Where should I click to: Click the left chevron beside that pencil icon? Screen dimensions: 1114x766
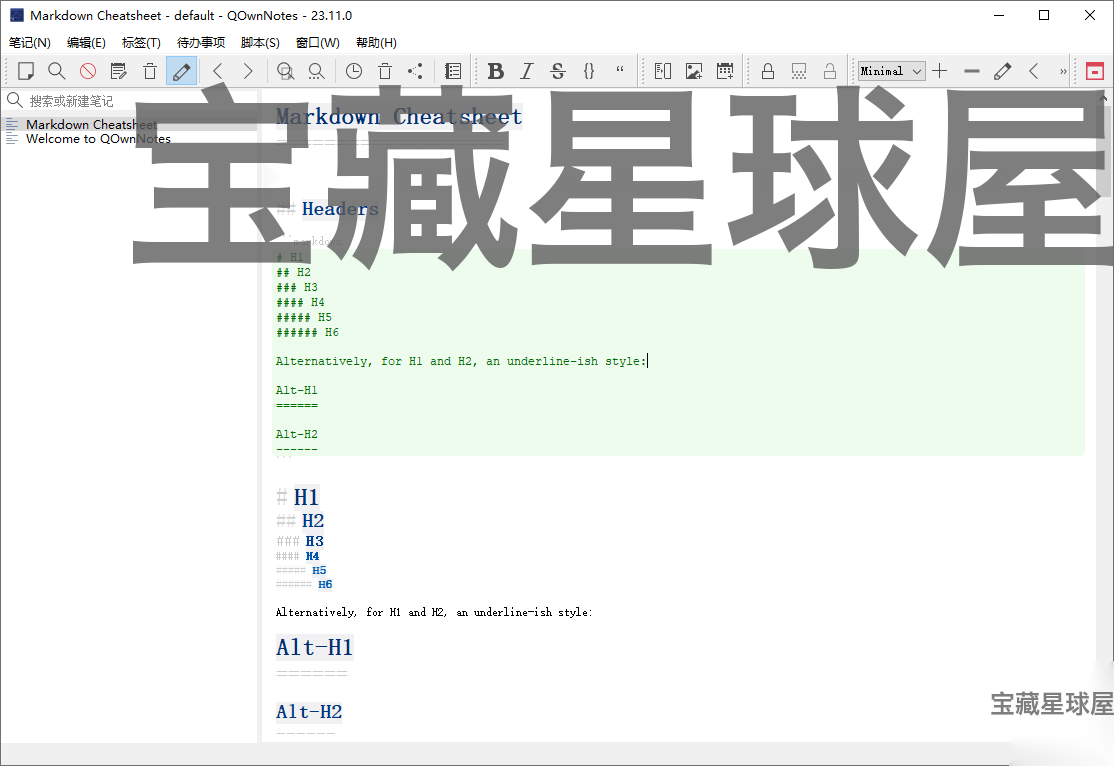1034,71
